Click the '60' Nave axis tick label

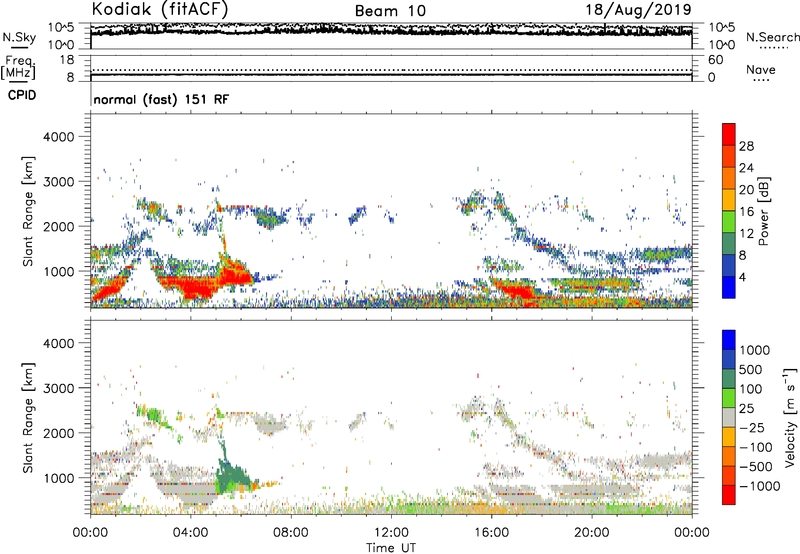(715, 60)
